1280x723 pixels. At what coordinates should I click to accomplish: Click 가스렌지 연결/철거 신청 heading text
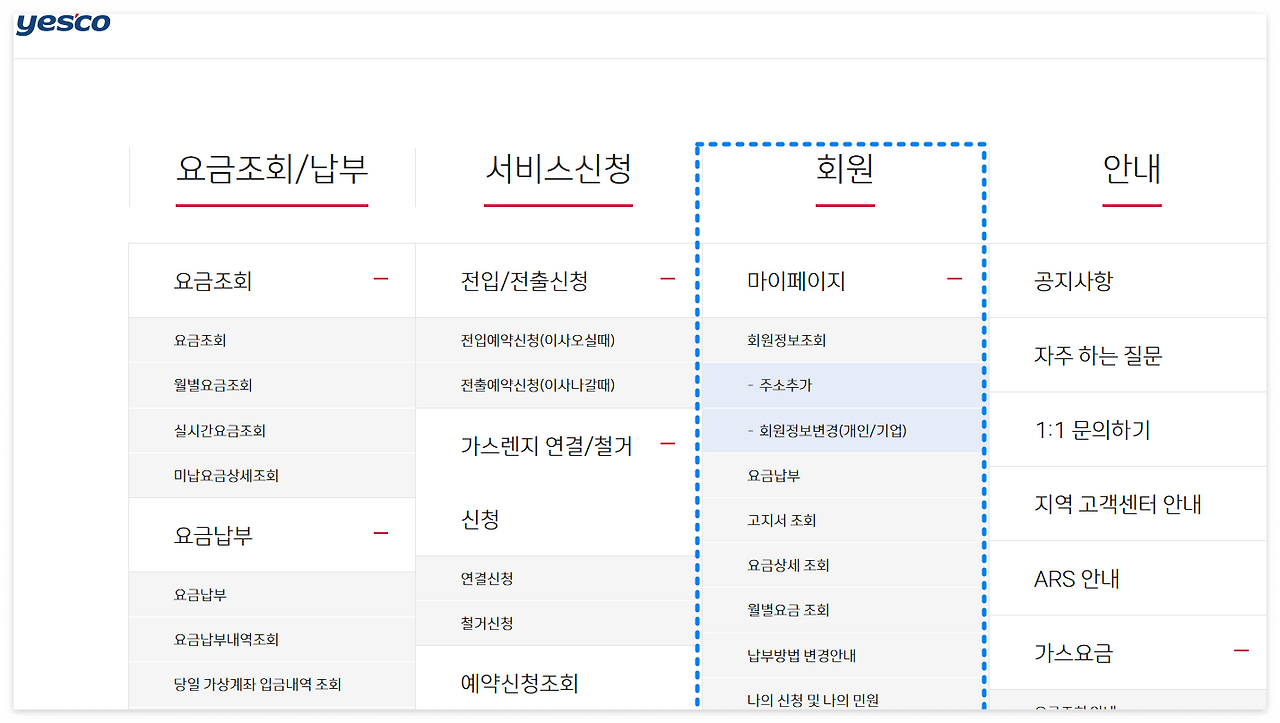547,482
